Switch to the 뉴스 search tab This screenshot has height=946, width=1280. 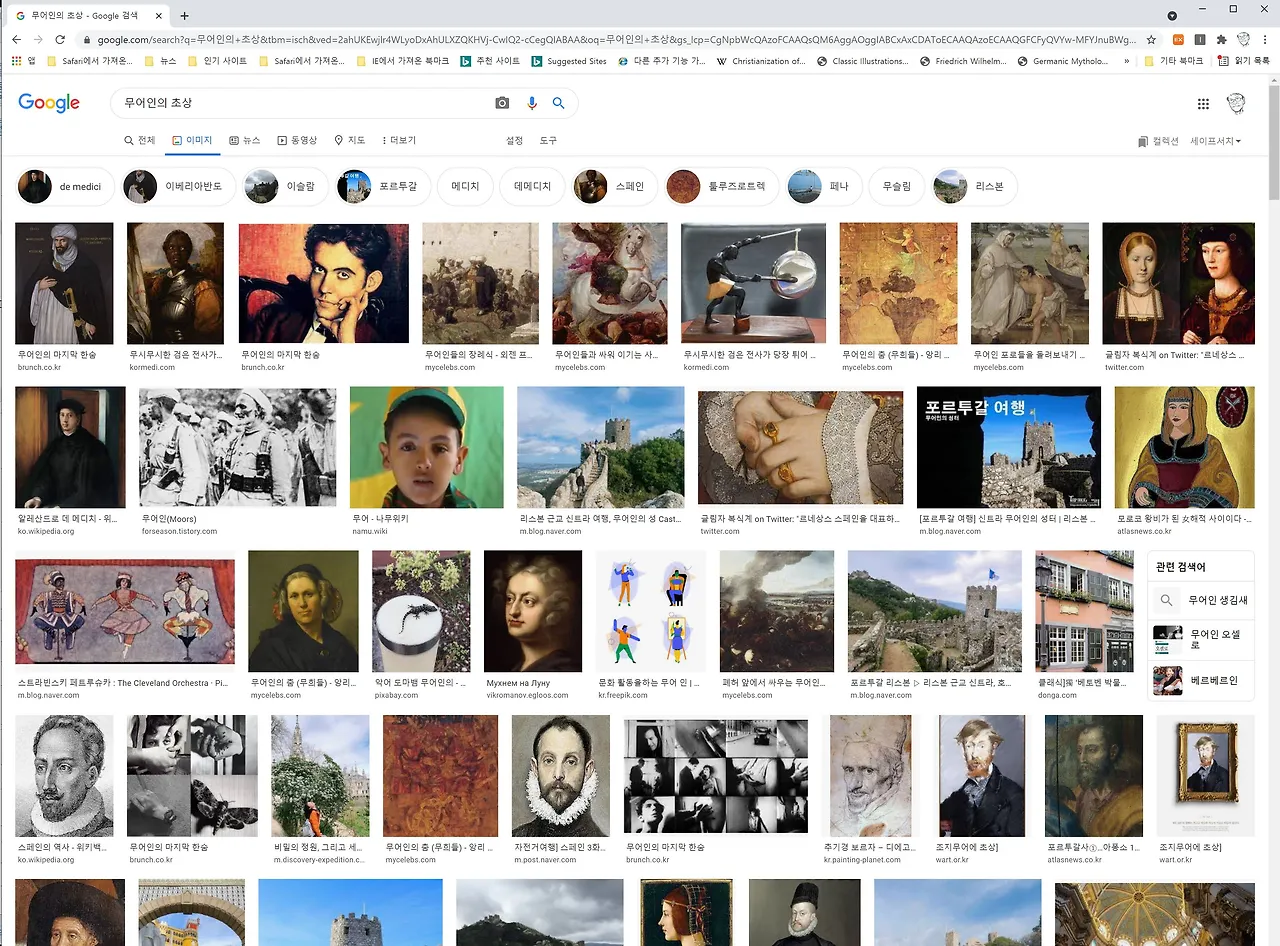coord(245,141)
